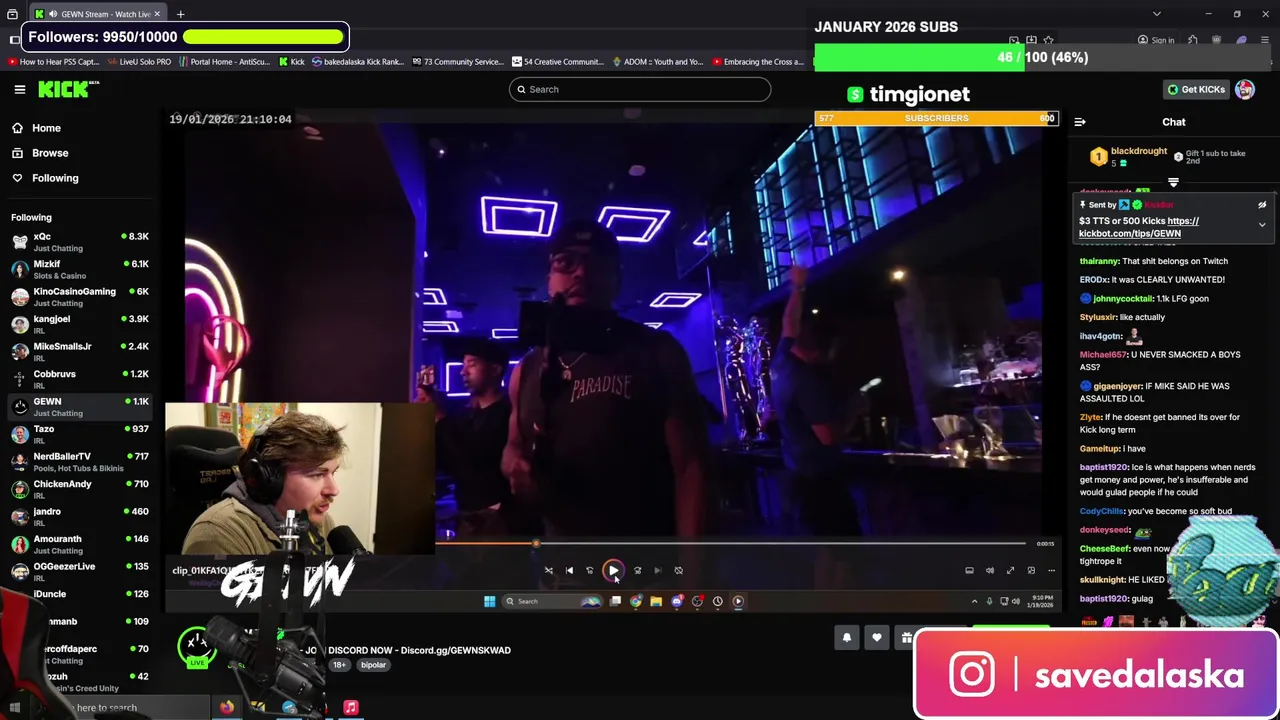Click the media player volume icon
The width and height of the screenshot is (1280, 720).
[x=990, y=570]
